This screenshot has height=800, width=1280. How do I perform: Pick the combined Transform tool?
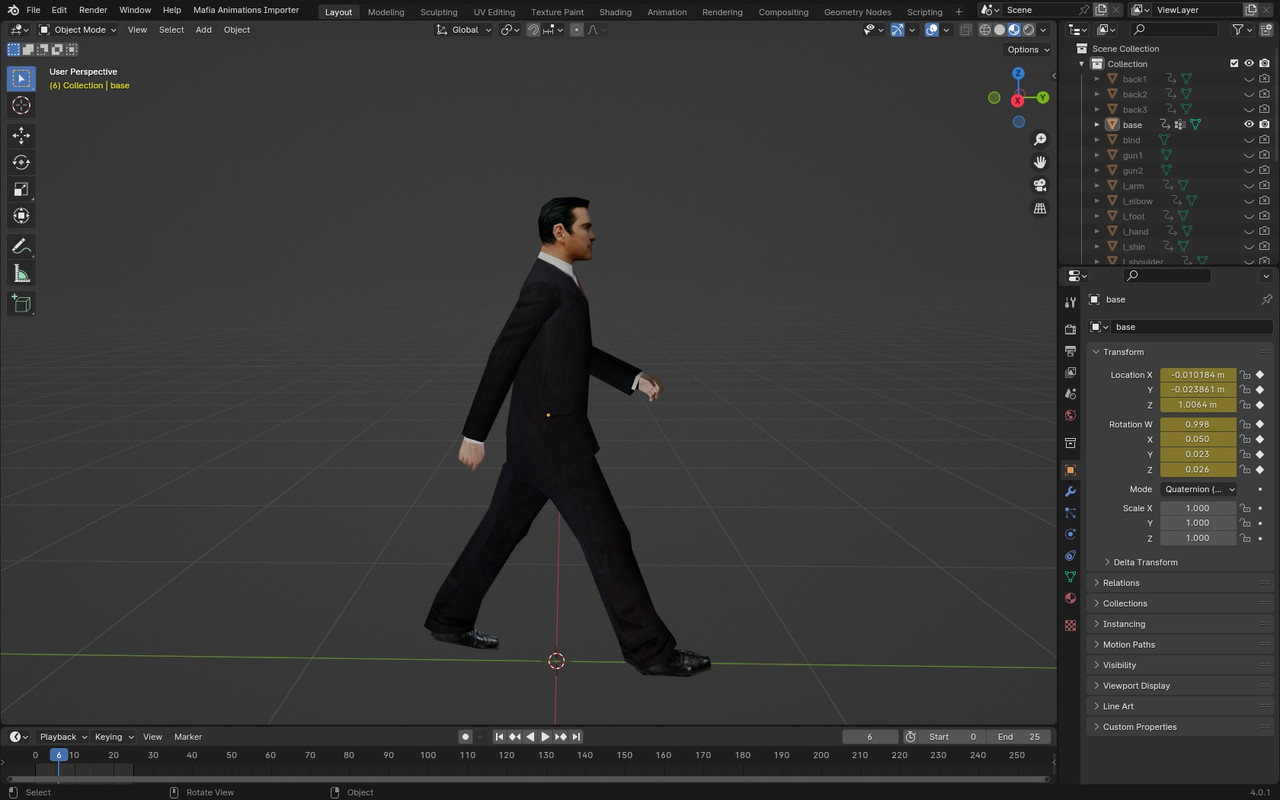pyautogui.click(x=21, y=216)
